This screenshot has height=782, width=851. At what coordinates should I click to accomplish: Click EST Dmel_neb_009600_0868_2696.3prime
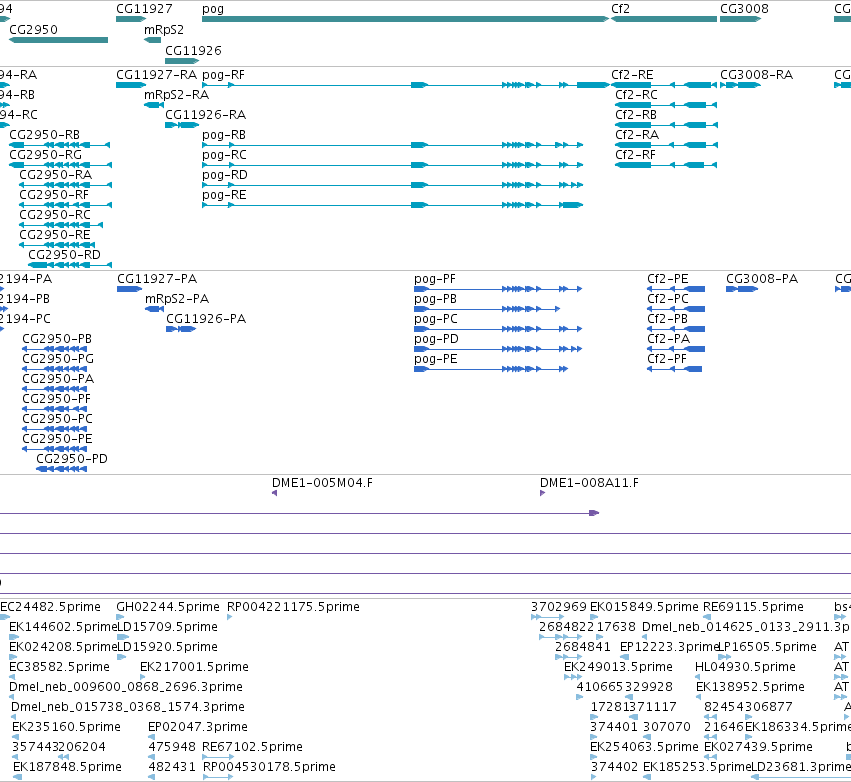point(12,697)
